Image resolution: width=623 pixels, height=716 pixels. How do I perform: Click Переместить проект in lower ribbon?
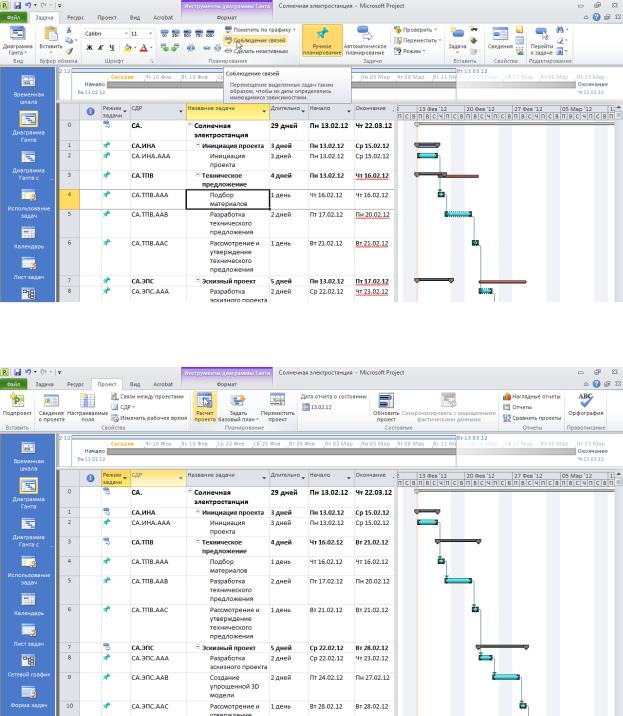277,407
